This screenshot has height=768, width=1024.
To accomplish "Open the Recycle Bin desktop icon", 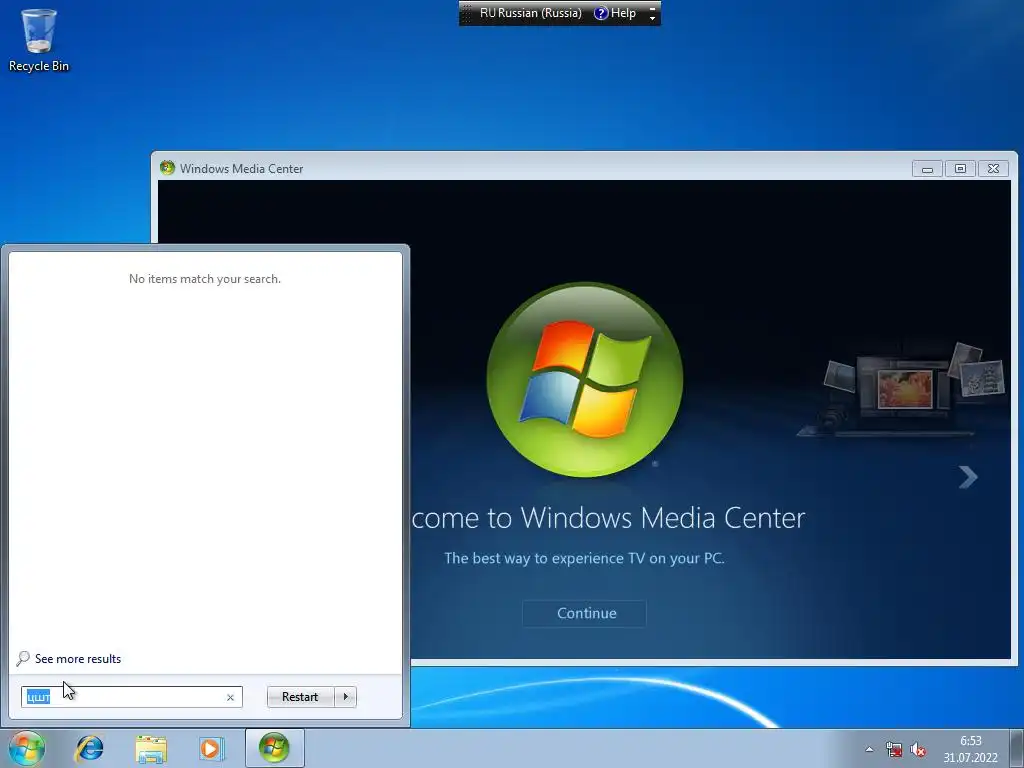I will [x=39, y=40].
